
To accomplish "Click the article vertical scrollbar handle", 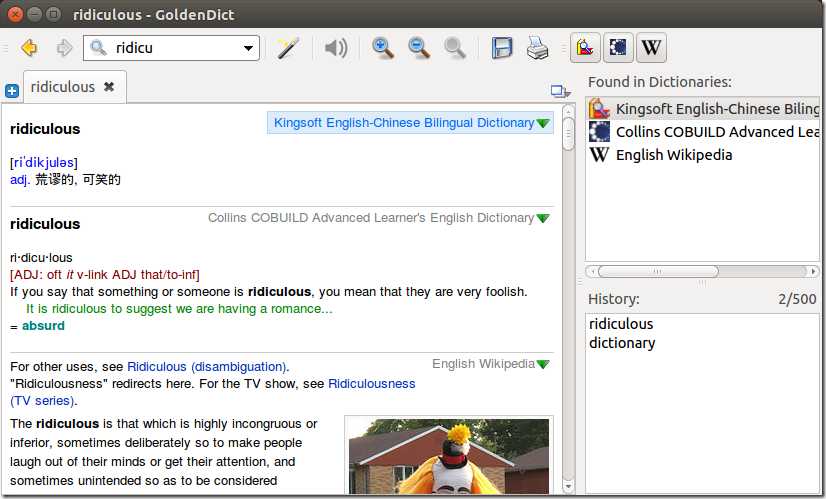I will (x=568, y=135).
